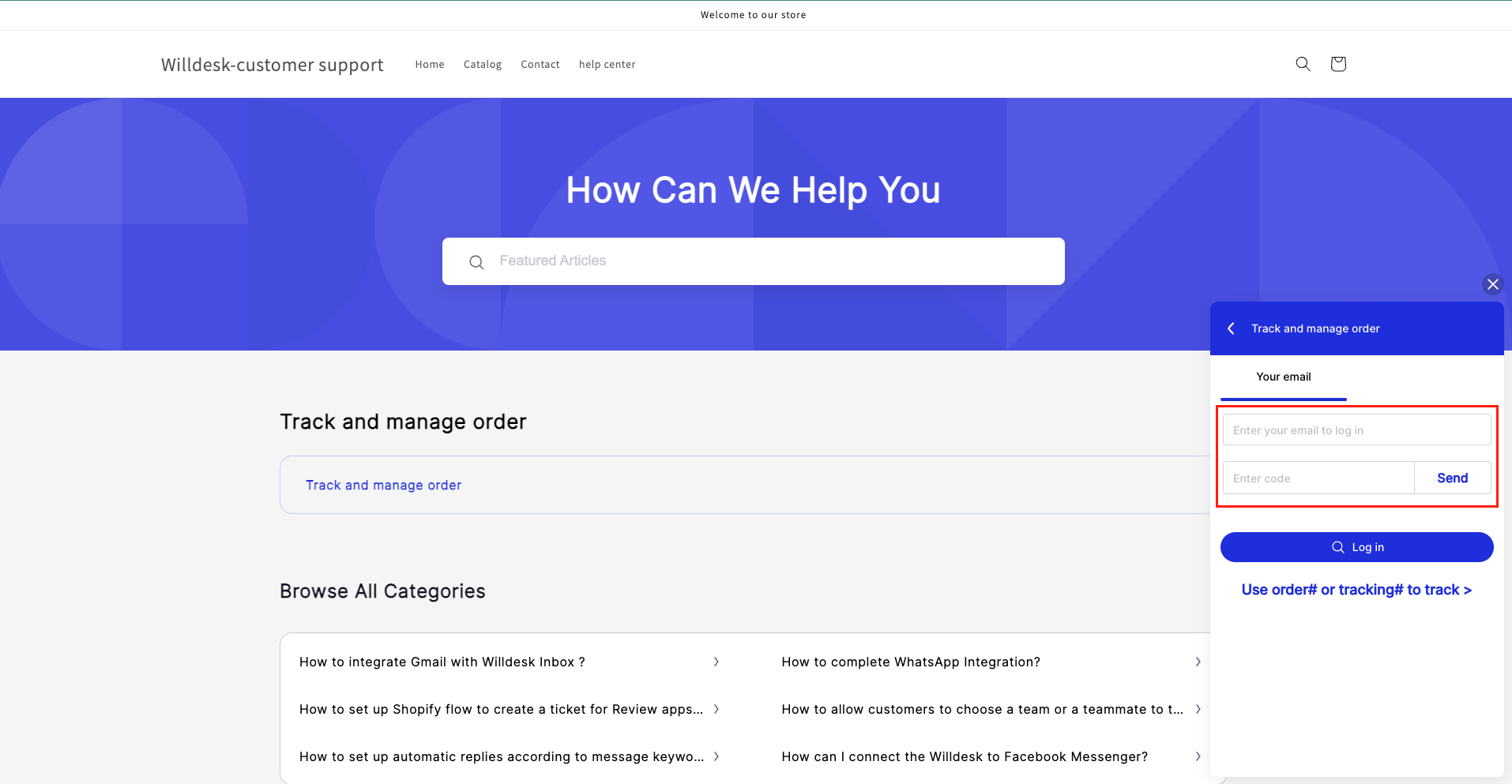Go to the Home menu item

point(430,65)
